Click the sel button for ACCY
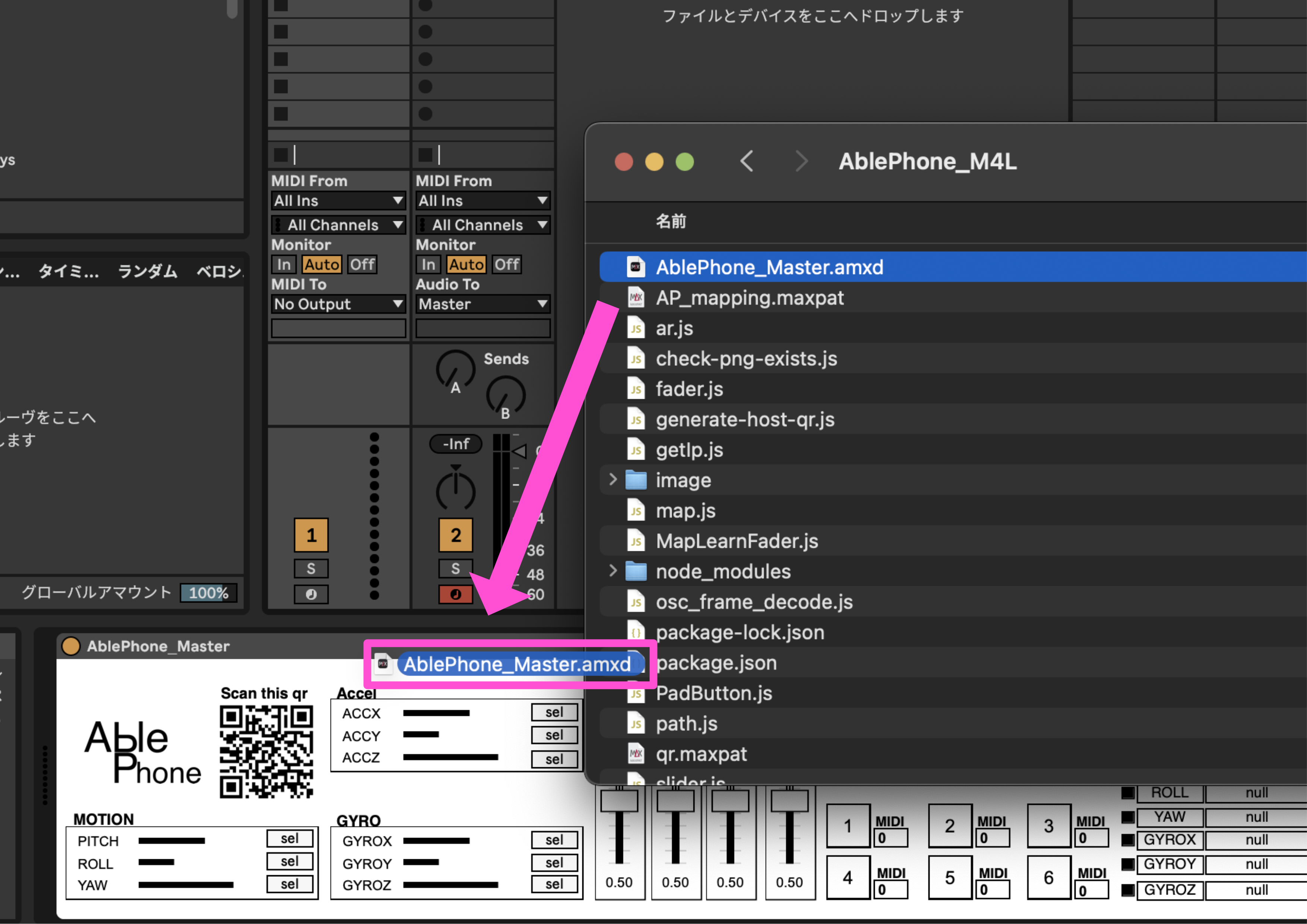 (554, 735)
